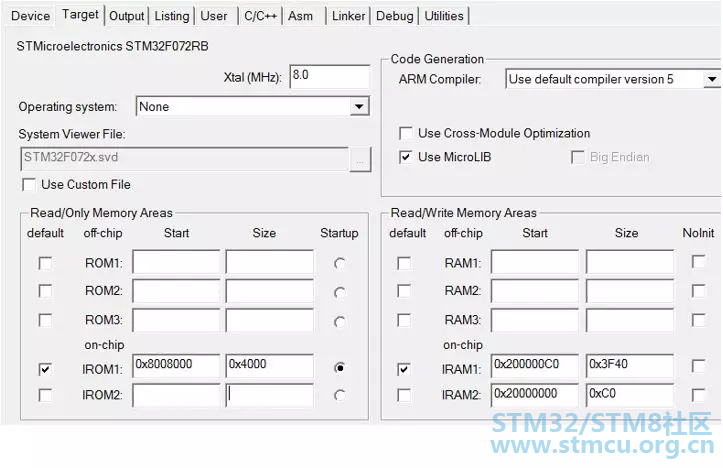Select the Target tab
This screenshot has height=468, width=723.
[x=80, y=14]
